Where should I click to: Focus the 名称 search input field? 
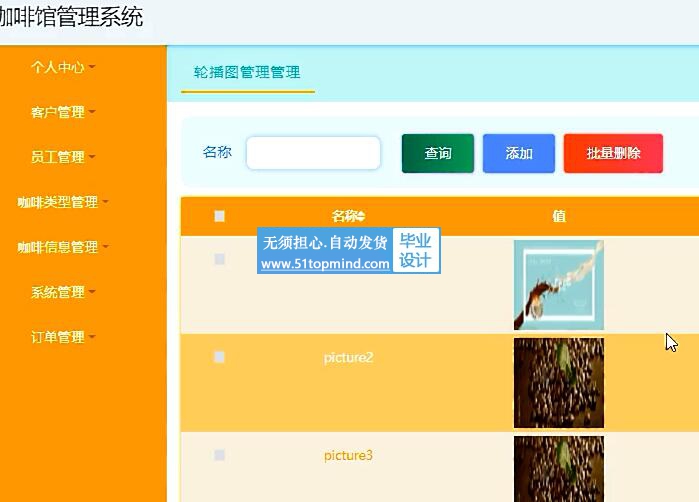click(313, 153)
